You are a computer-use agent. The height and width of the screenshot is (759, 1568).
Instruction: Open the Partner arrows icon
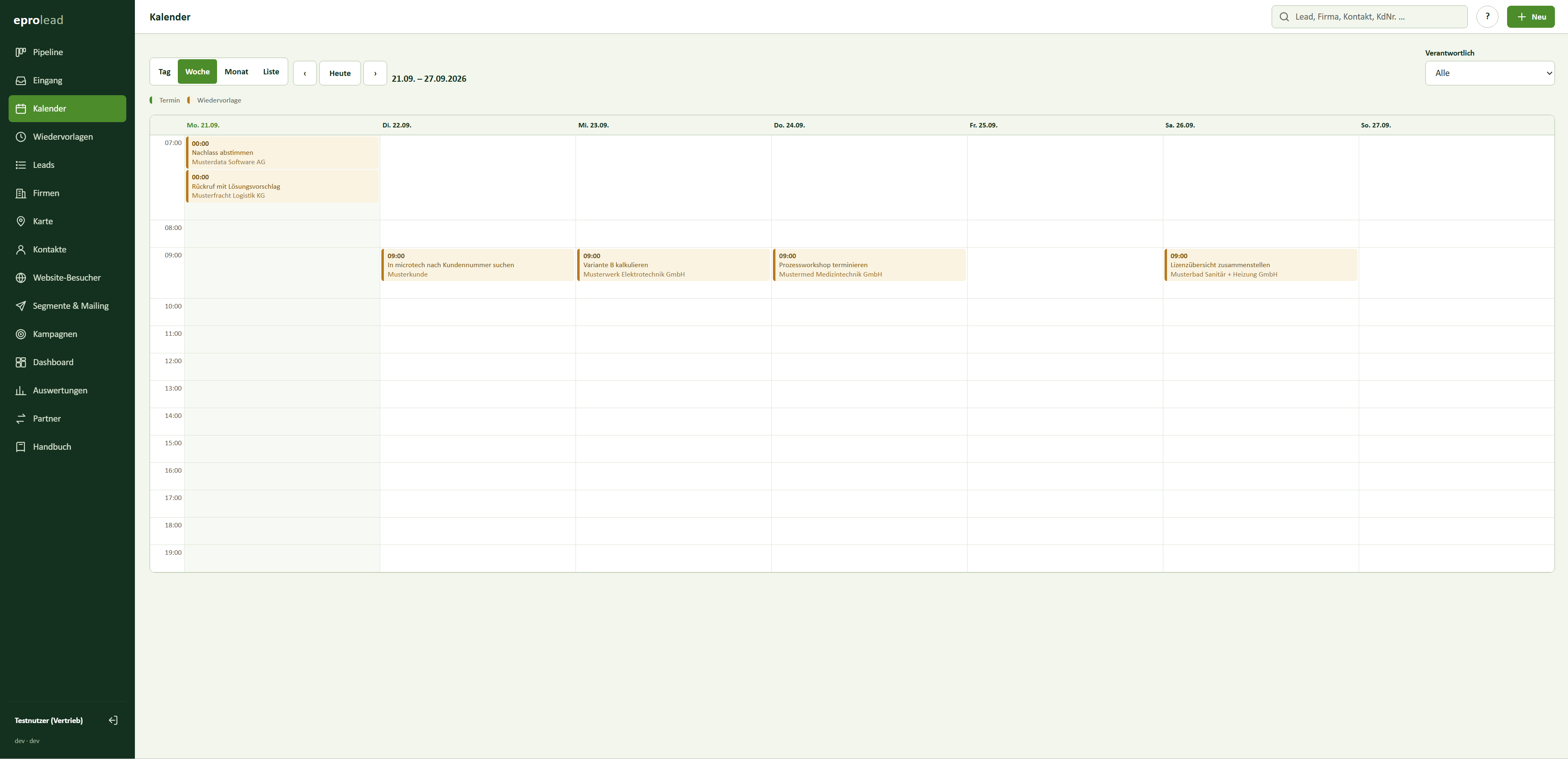pos(21,418)
